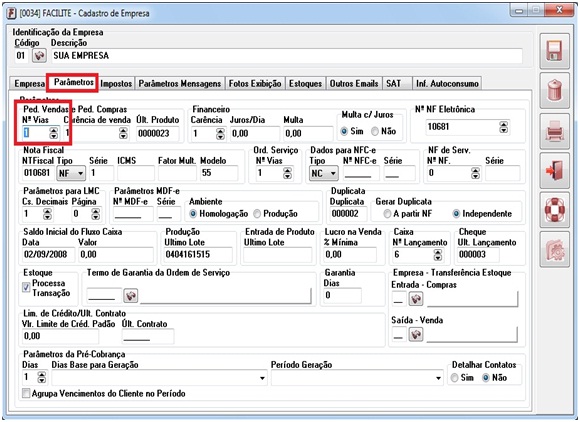This screenshot has height=422, width=580.
Task: Toggle Processa Transação checkbox
Action: click(x=26, y=287)
